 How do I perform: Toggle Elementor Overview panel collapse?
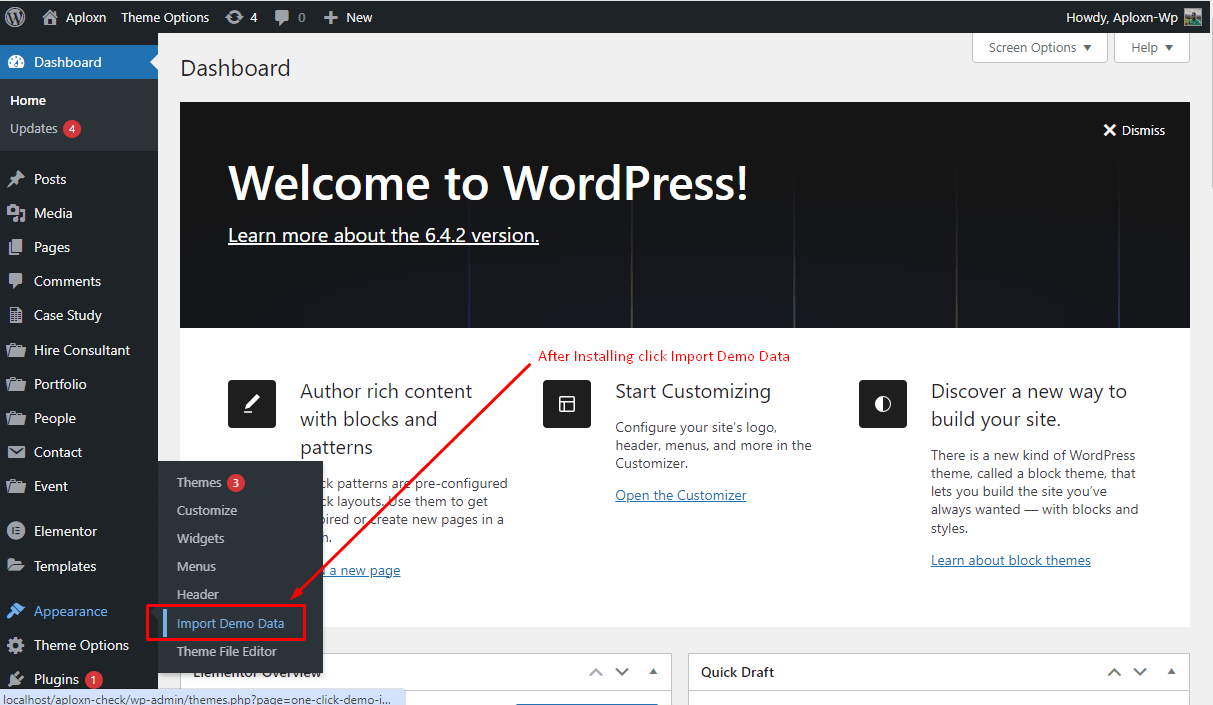pyautogui.click(x=654, y=672)
